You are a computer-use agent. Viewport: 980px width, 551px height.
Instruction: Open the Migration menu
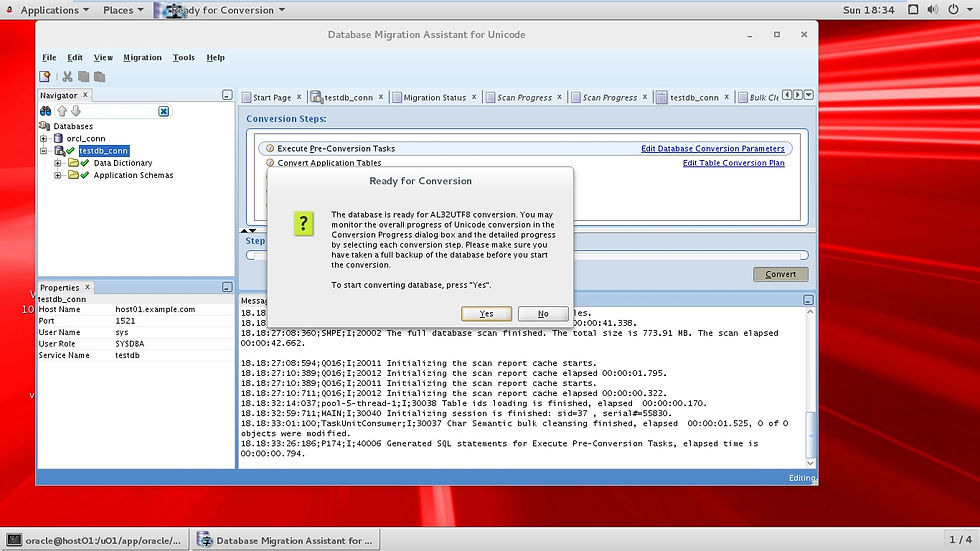pos(142,57)
